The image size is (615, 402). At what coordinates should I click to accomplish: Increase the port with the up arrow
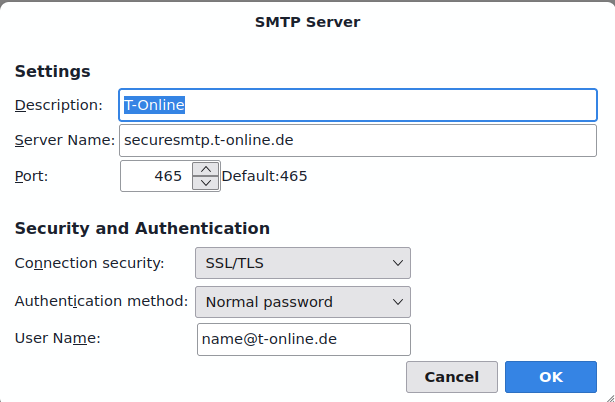[x=206, y=169]
